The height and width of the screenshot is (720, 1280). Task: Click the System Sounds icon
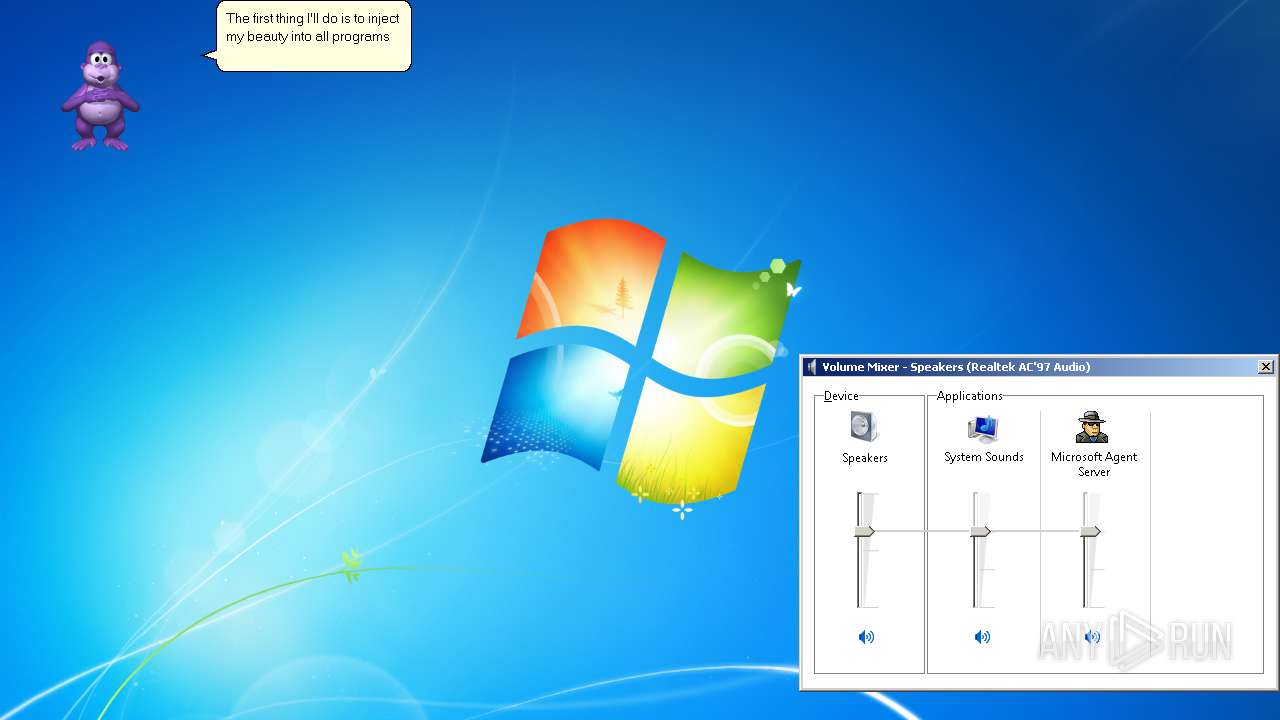pyautogui.click(x=983, y=428)
